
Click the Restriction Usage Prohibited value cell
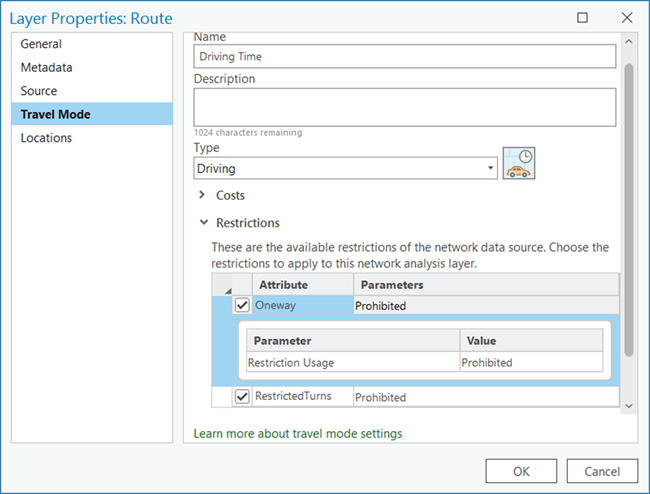(530, 363)
